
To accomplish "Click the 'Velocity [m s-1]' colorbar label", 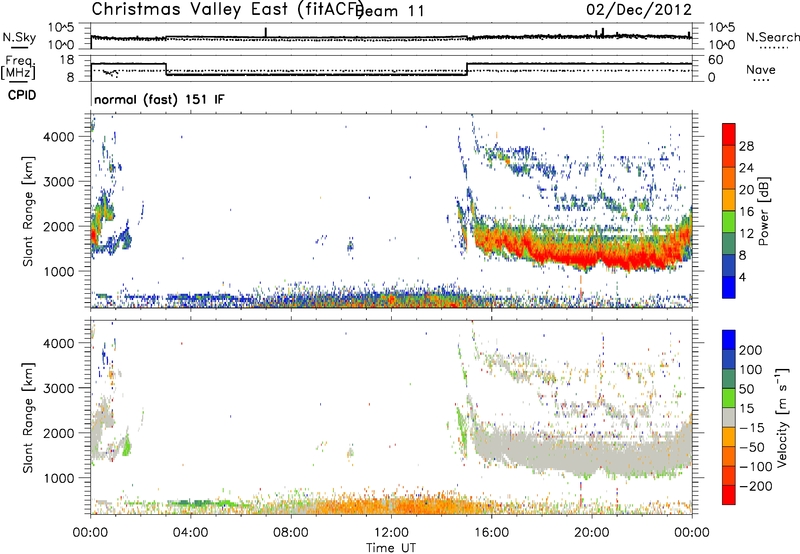I will click(782, 417).
